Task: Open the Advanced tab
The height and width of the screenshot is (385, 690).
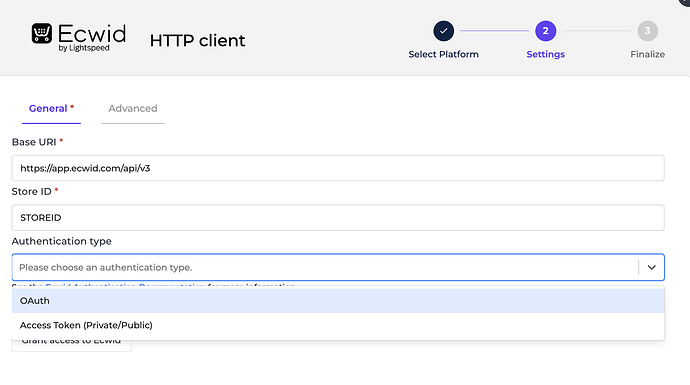Action: (133, 109)
